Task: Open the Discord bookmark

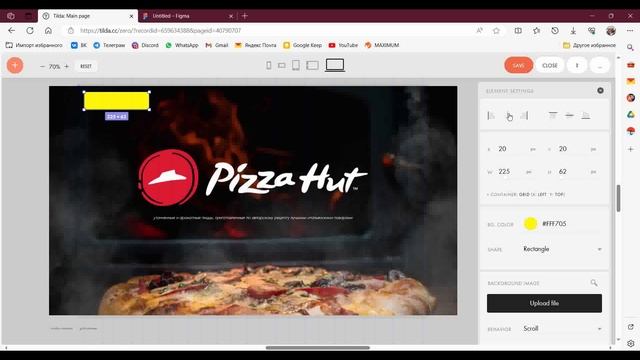Action: pos(145,45)
